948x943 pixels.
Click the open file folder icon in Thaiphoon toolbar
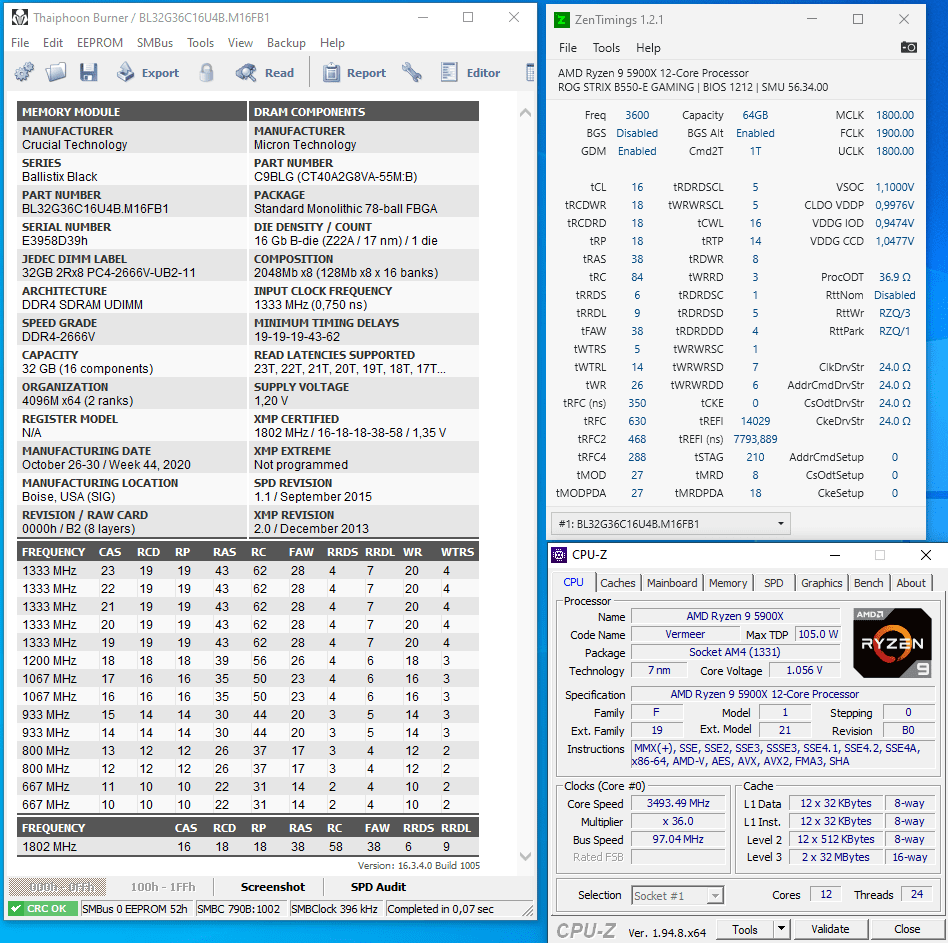(56, 73)
